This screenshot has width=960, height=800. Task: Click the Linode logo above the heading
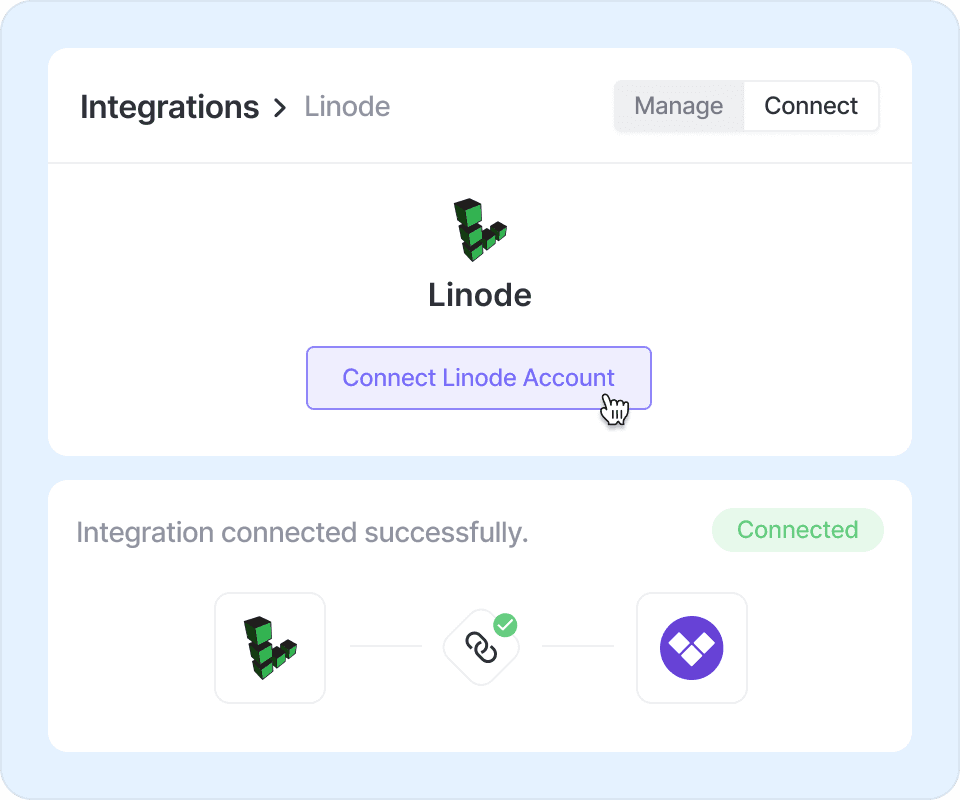pyautogui.click(x=479, y=230)
